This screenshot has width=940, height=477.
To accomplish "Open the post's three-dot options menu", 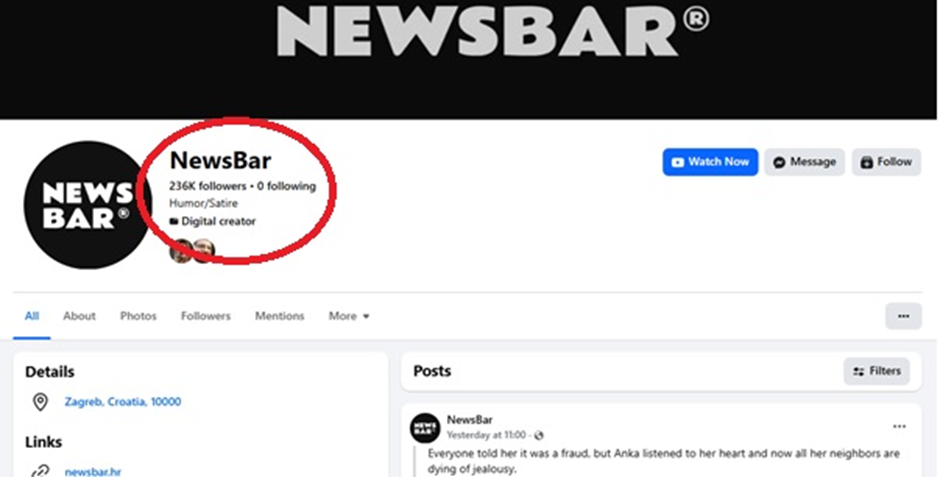I will click(899, 426).
